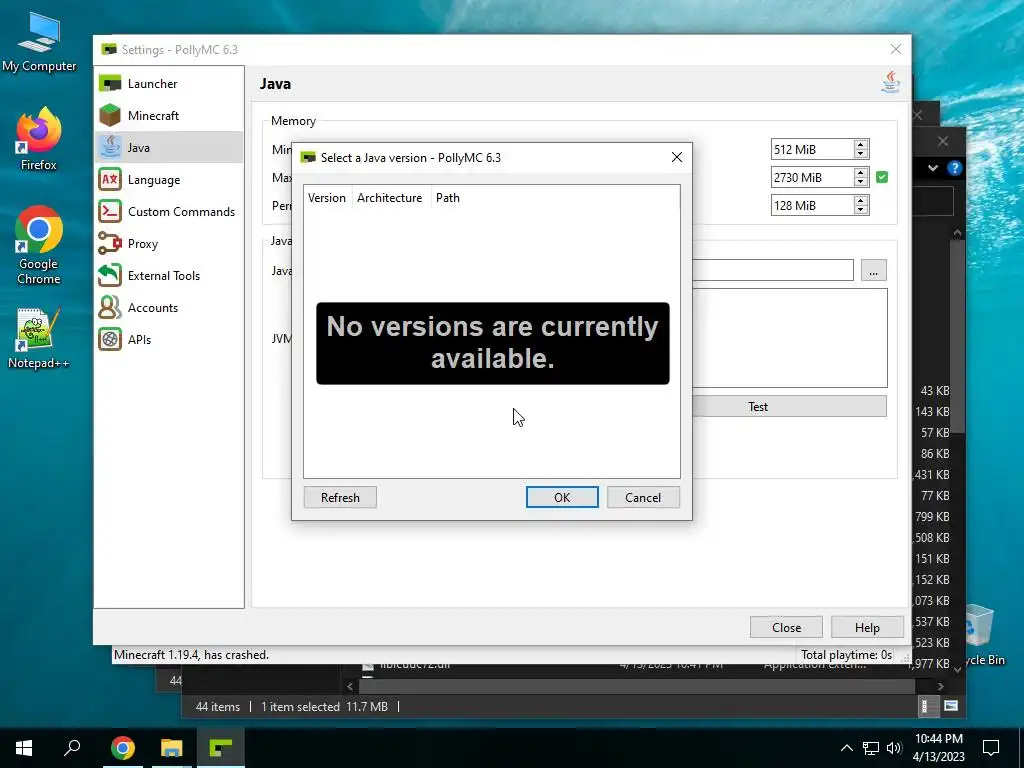
Task: Close the Settings - PollyMC window
Action: [896, 50]
